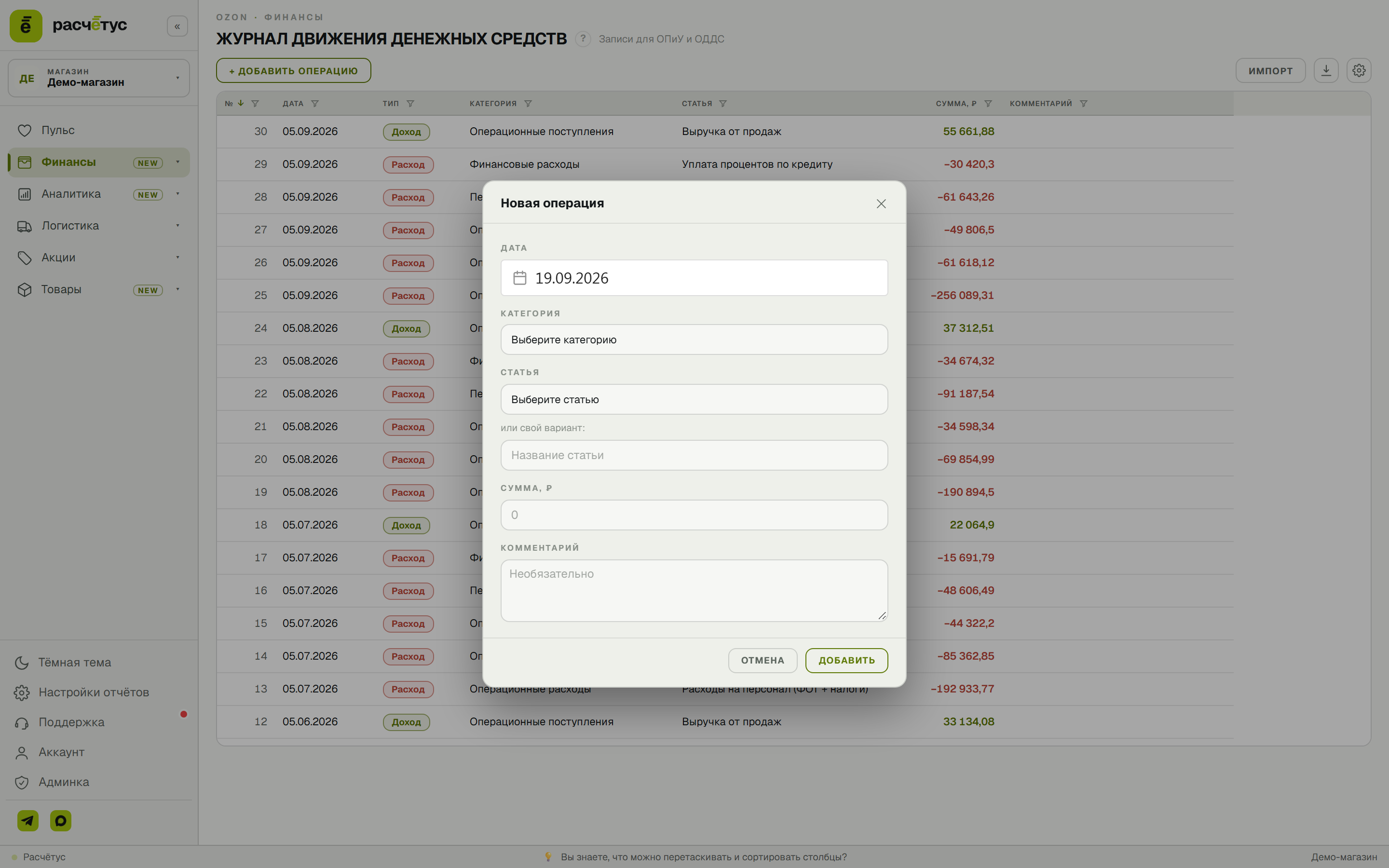
Task: Click the filter icon on Дата column
Action: point(314,104)
